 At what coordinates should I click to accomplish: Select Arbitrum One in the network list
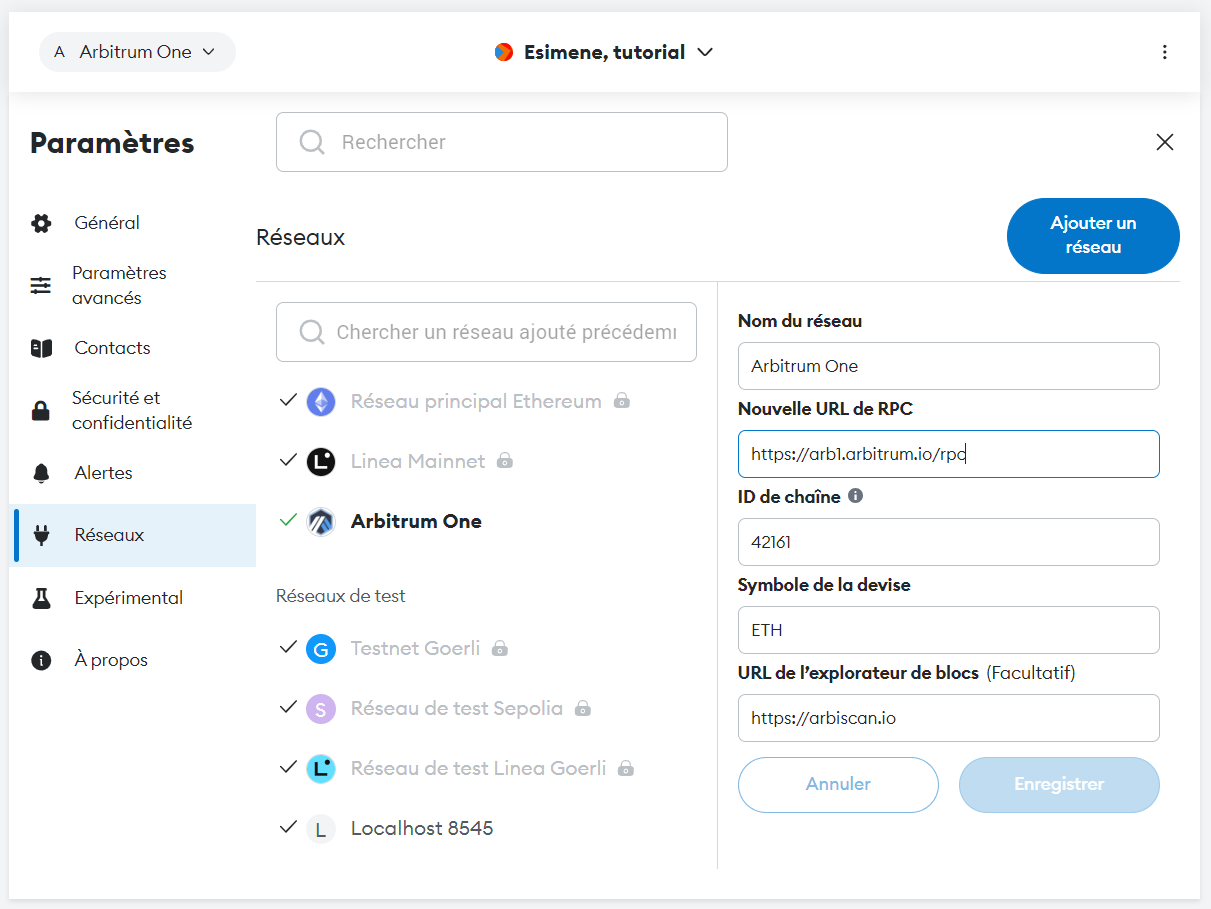pyautogui.click(x=416, y=521)
